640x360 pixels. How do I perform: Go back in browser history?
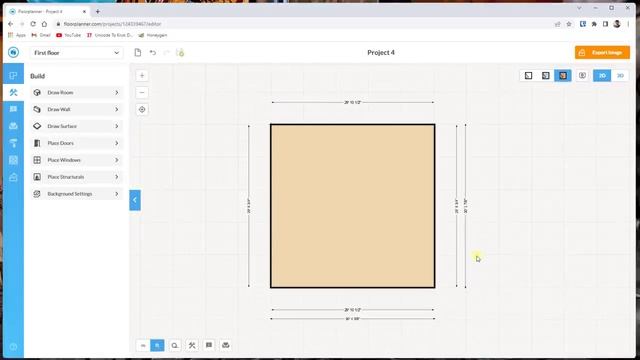tap(11, 24)
